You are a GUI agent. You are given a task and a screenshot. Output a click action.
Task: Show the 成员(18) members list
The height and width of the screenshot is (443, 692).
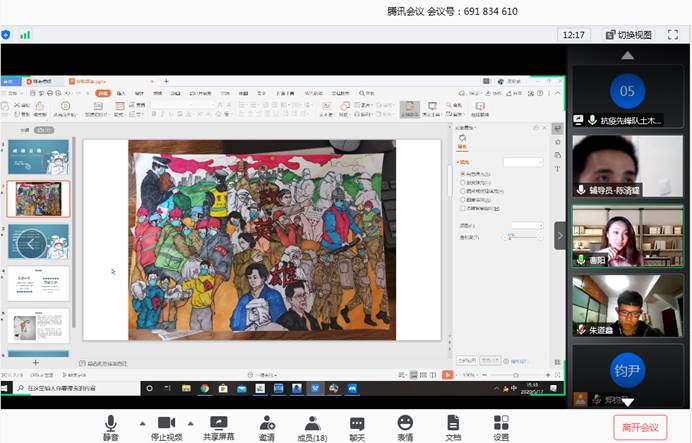312,428
